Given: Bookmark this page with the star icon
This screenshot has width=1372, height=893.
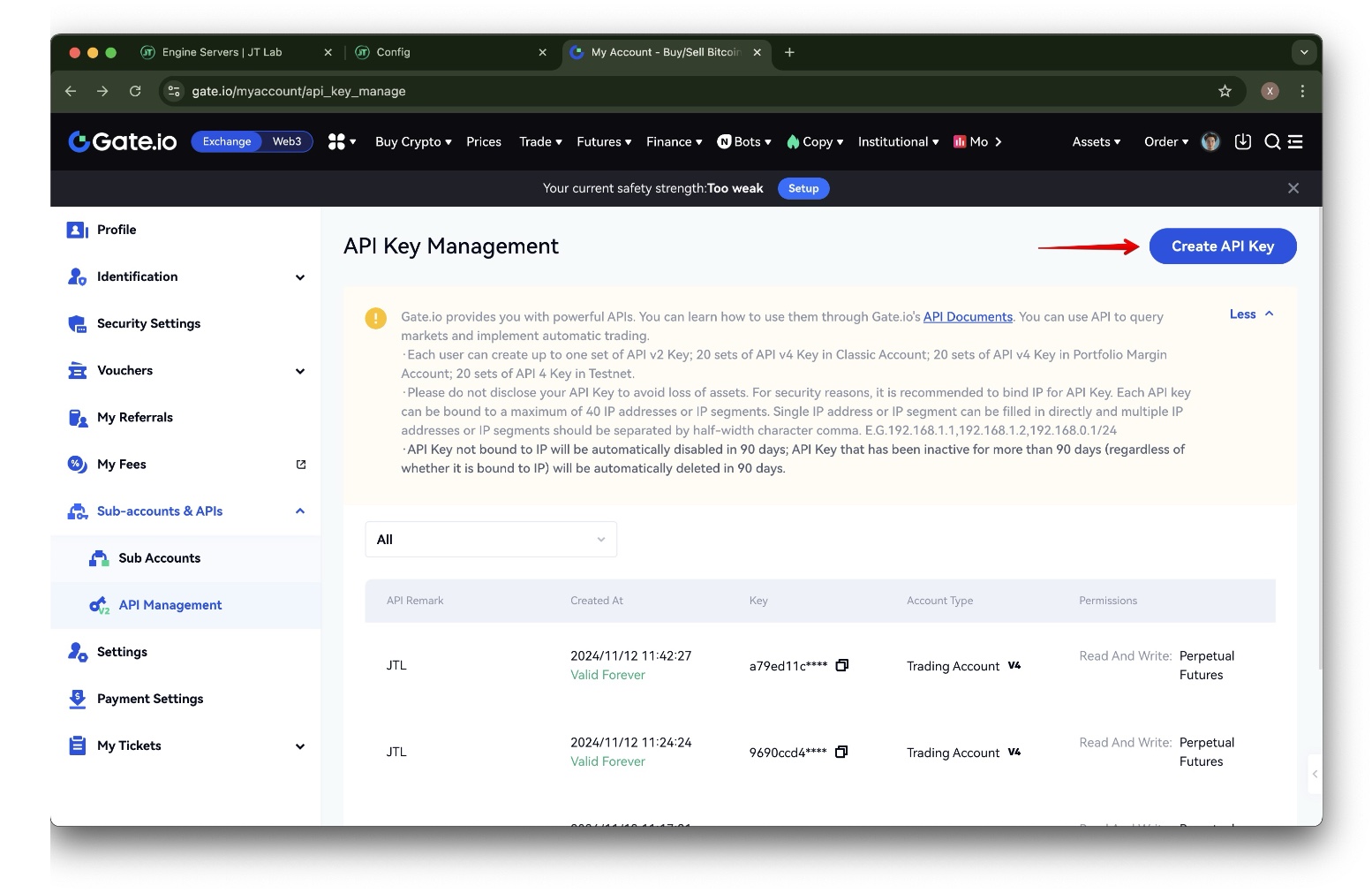Looking at the screenshot, I should click(x=1225, y=91).
